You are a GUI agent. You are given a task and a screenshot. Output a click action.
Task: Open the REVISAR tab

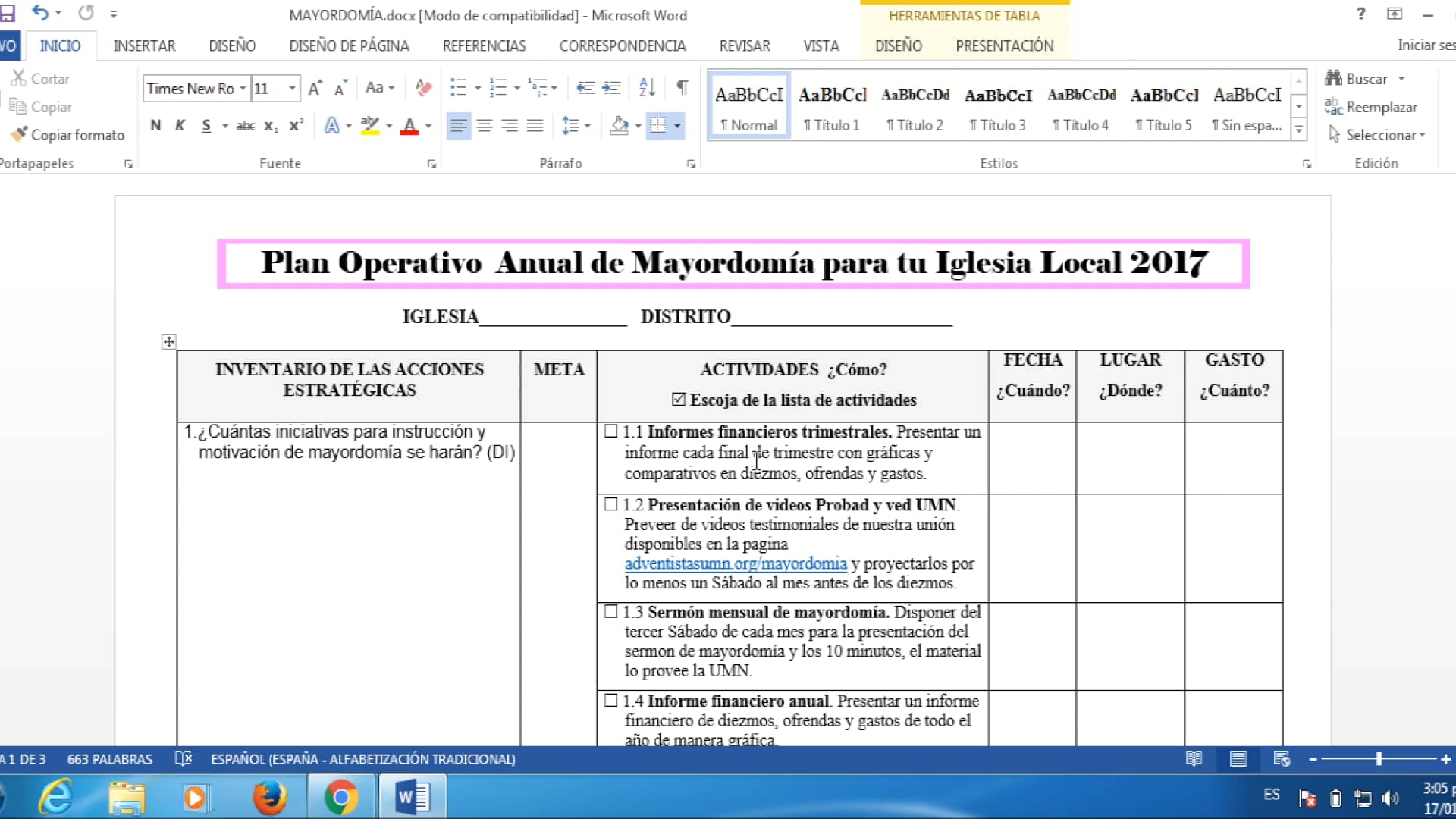coord(745,45)
